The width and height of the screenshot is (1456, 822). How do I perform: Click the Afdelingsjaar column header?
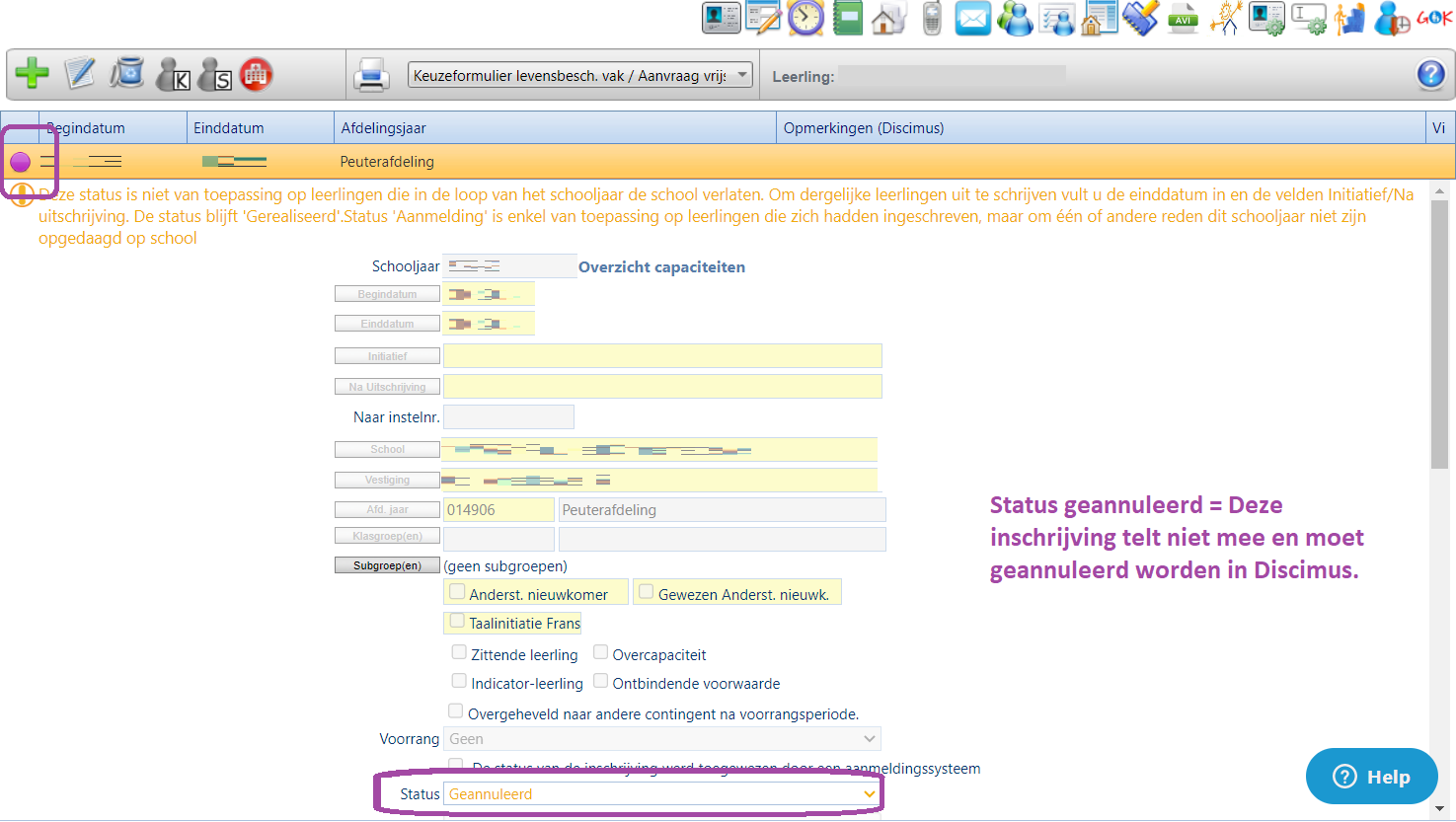554,128
